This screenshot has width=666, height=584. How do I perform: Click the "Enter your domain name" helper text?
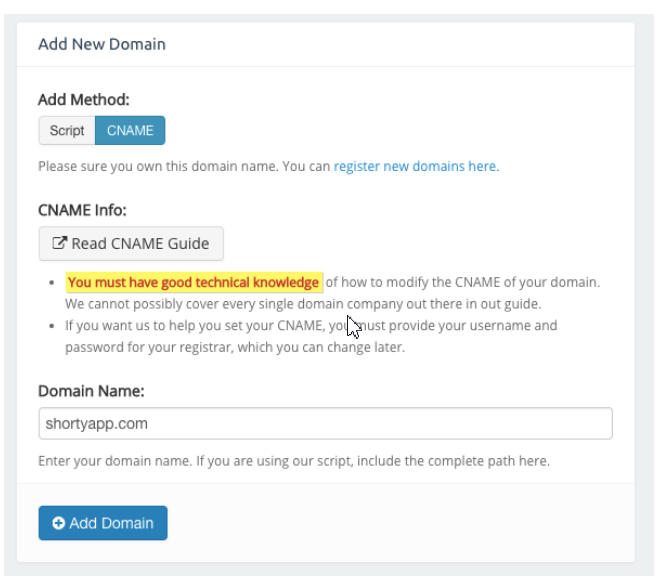pos(294,462)
